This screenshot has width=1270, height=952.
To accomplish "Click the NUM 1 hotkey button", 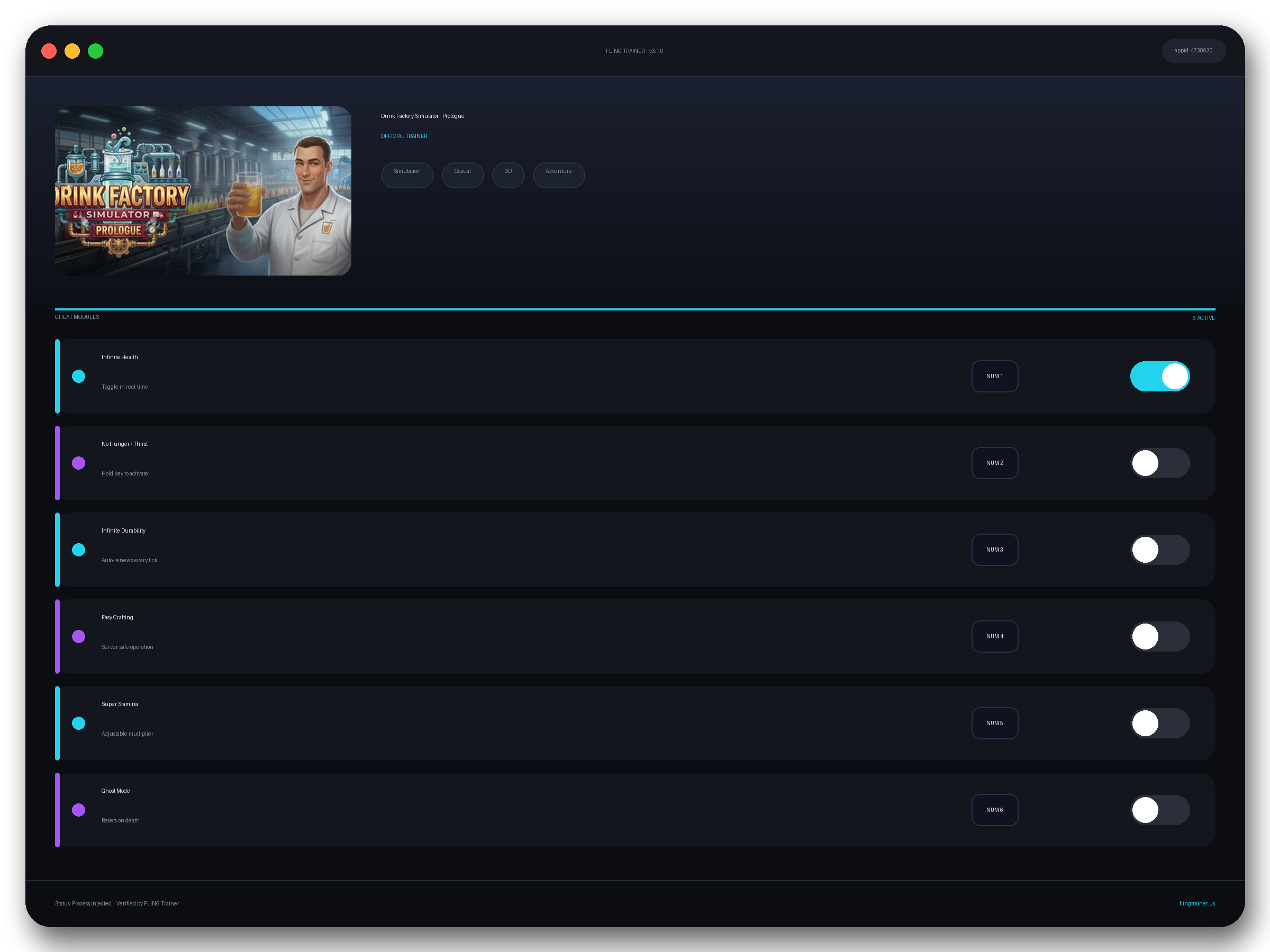I will (x=994, y=376).
